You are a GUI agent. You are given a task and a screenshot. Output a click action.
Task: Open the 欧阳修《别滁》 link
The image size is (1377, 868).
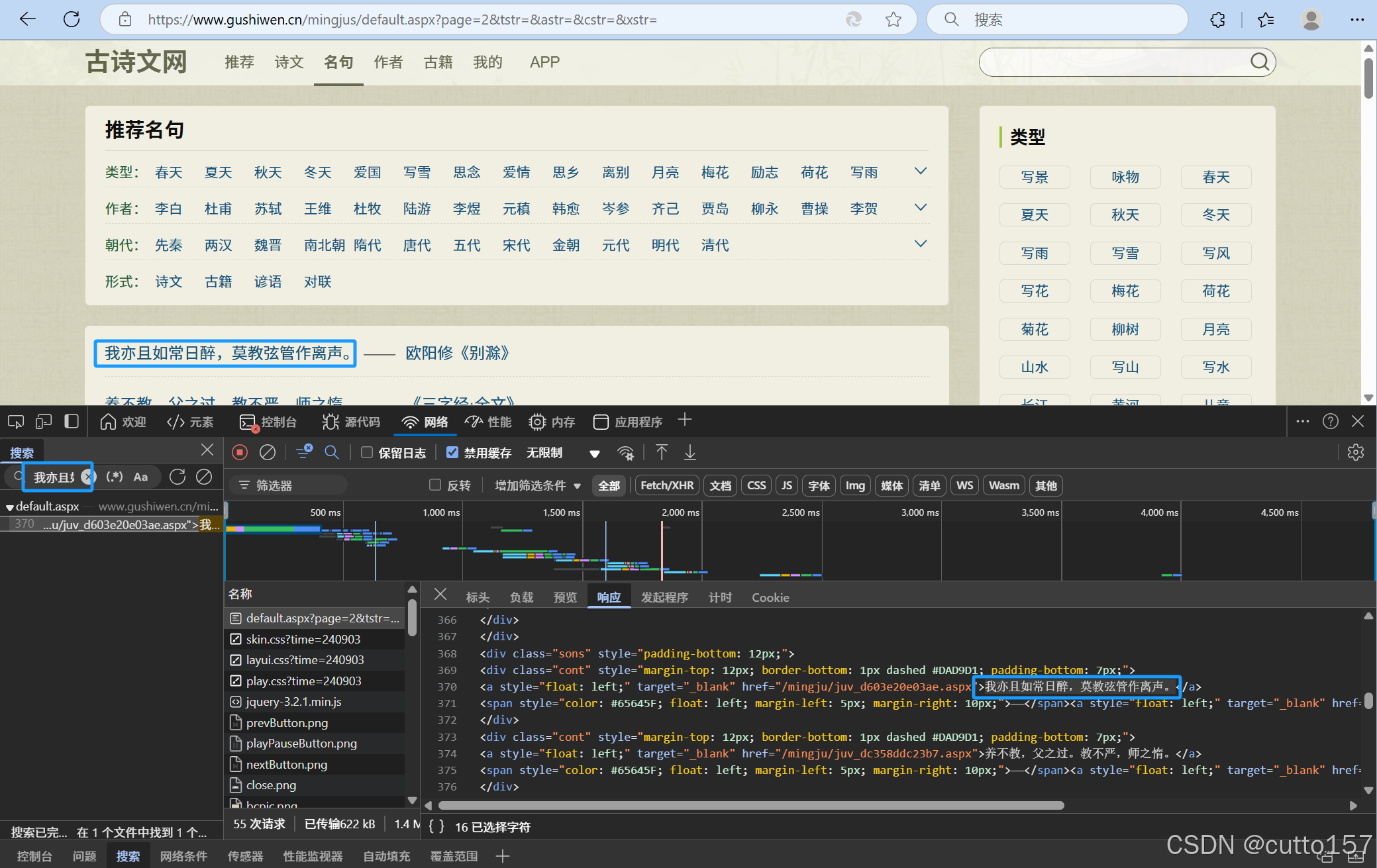tap(457, 353)
